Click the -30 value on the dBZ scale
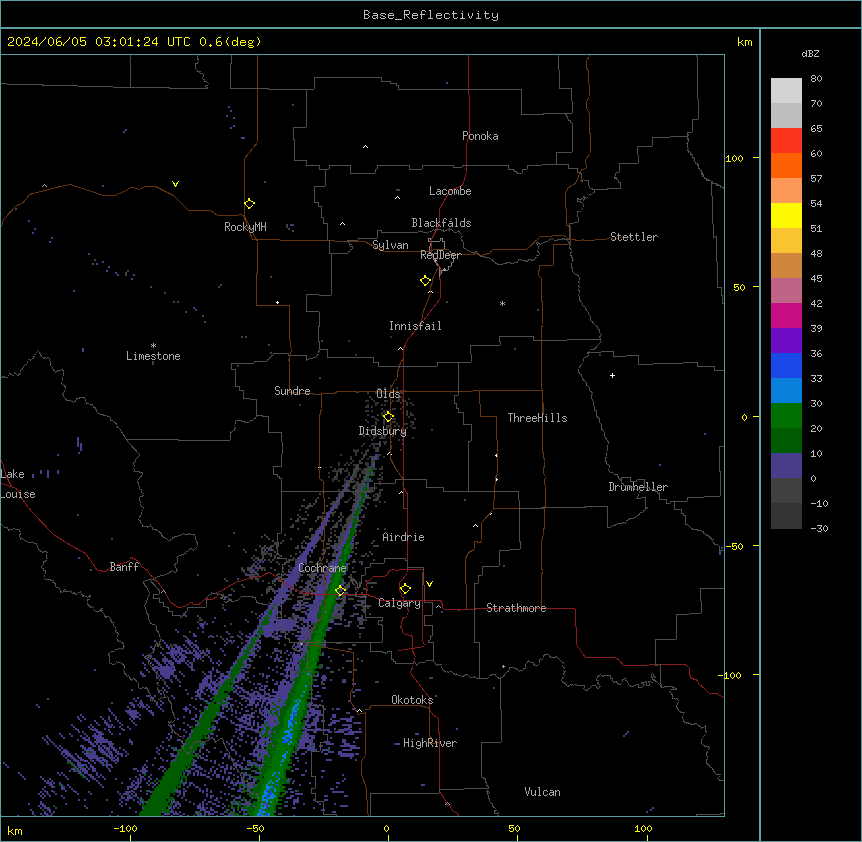The height and width of the screenshot is (842, 862). pyautogui.click(x=819, y=528)
